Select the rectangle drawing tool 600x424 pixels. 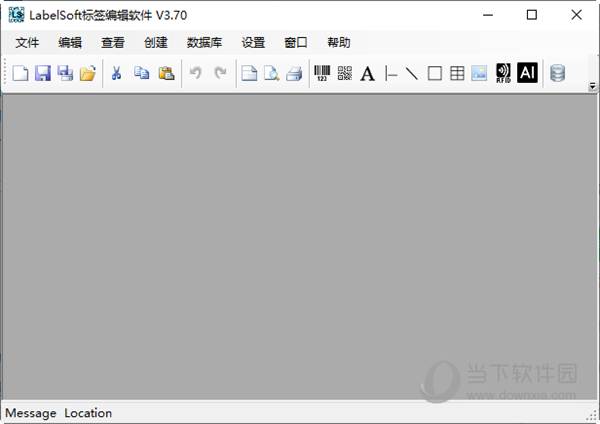tap(434, 73)
